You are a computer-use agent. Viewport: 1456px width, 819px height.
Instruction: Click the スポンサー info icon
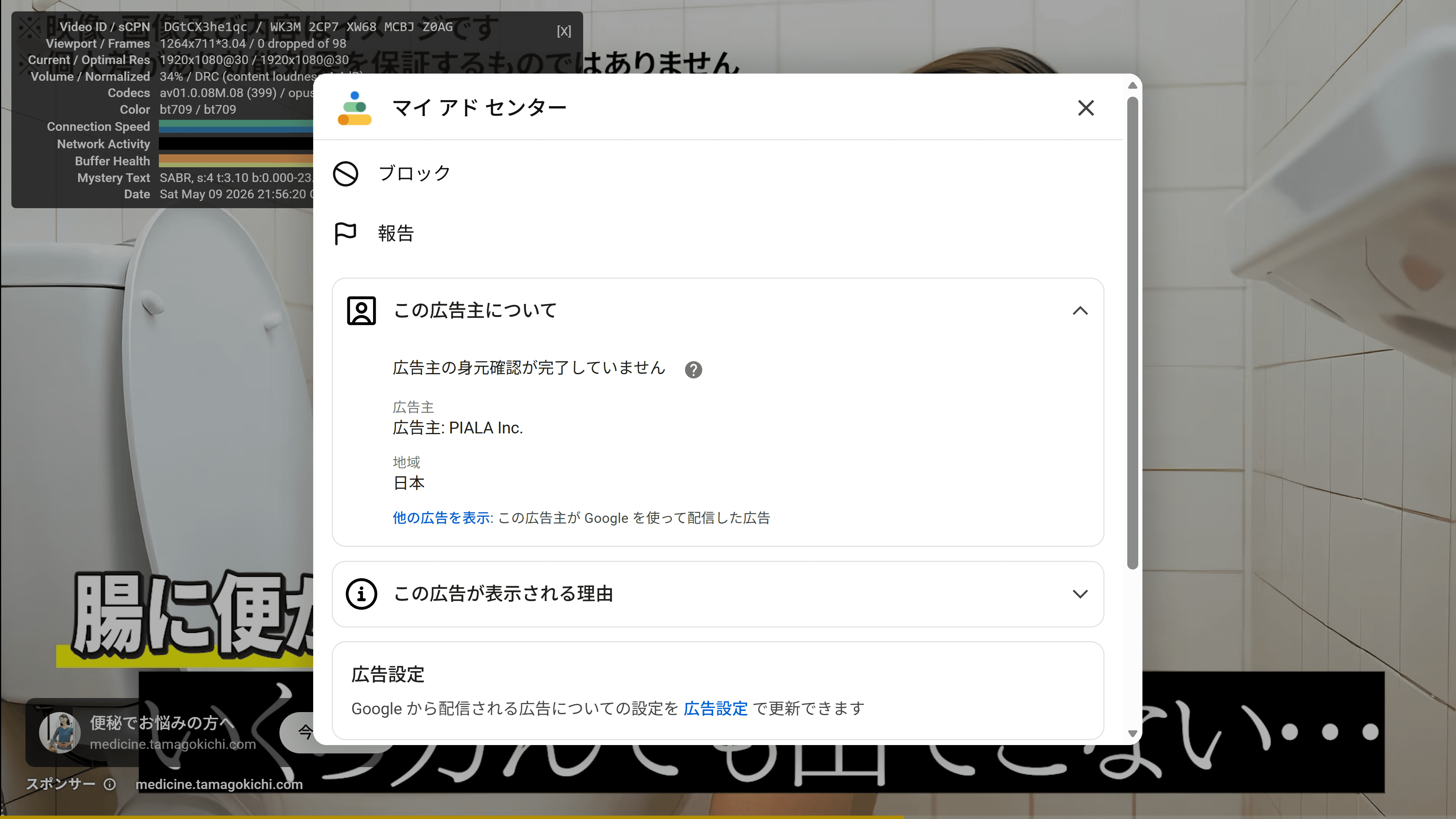(x=110, y=784)
